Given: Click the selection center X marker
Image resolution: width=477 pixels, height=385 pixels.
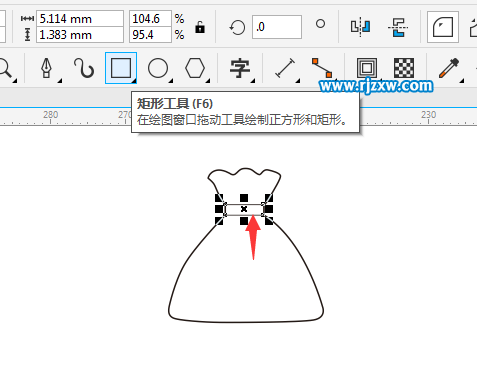Looking at the screenshot, I should (244, 209).
